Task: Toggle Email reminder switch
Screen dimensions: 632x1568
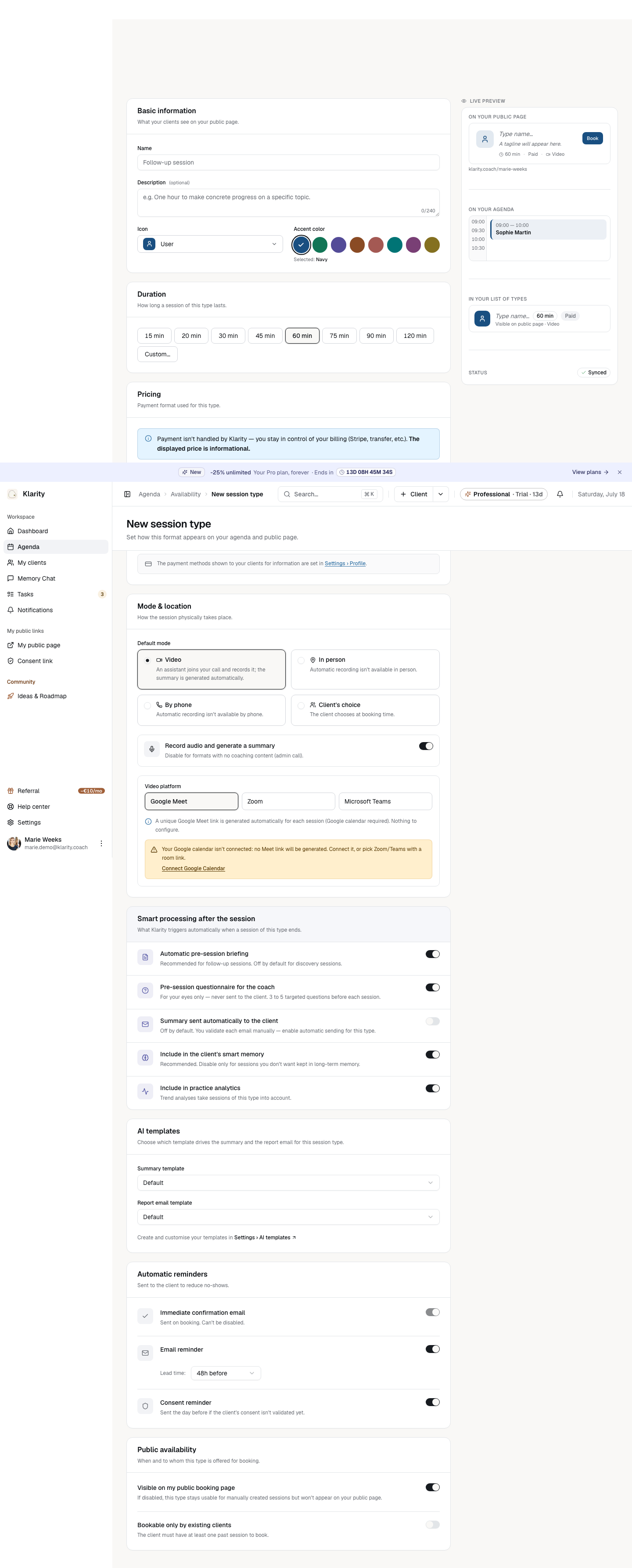Action: pos(433,1349)
